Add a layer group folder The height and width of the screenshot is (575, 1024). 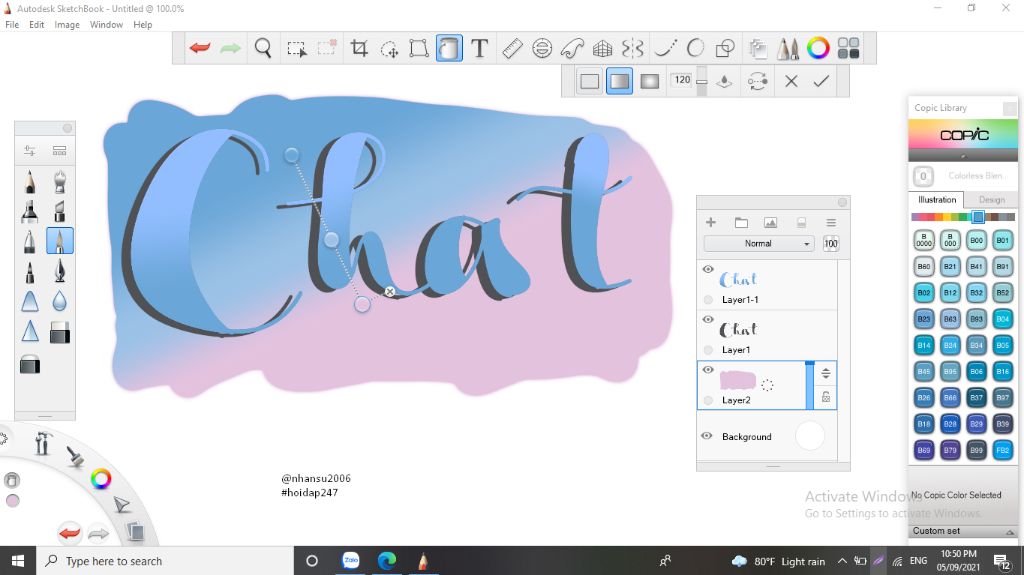tap(741, 222)
